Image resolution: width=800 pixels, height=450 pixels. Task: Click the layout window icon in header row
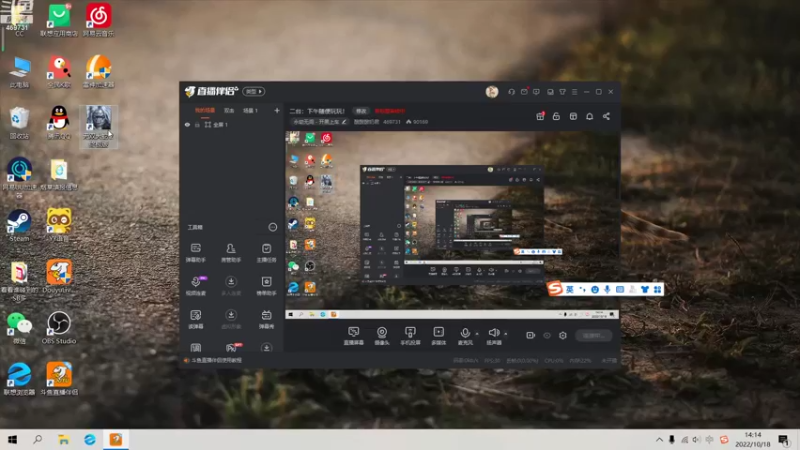(573, 116)
